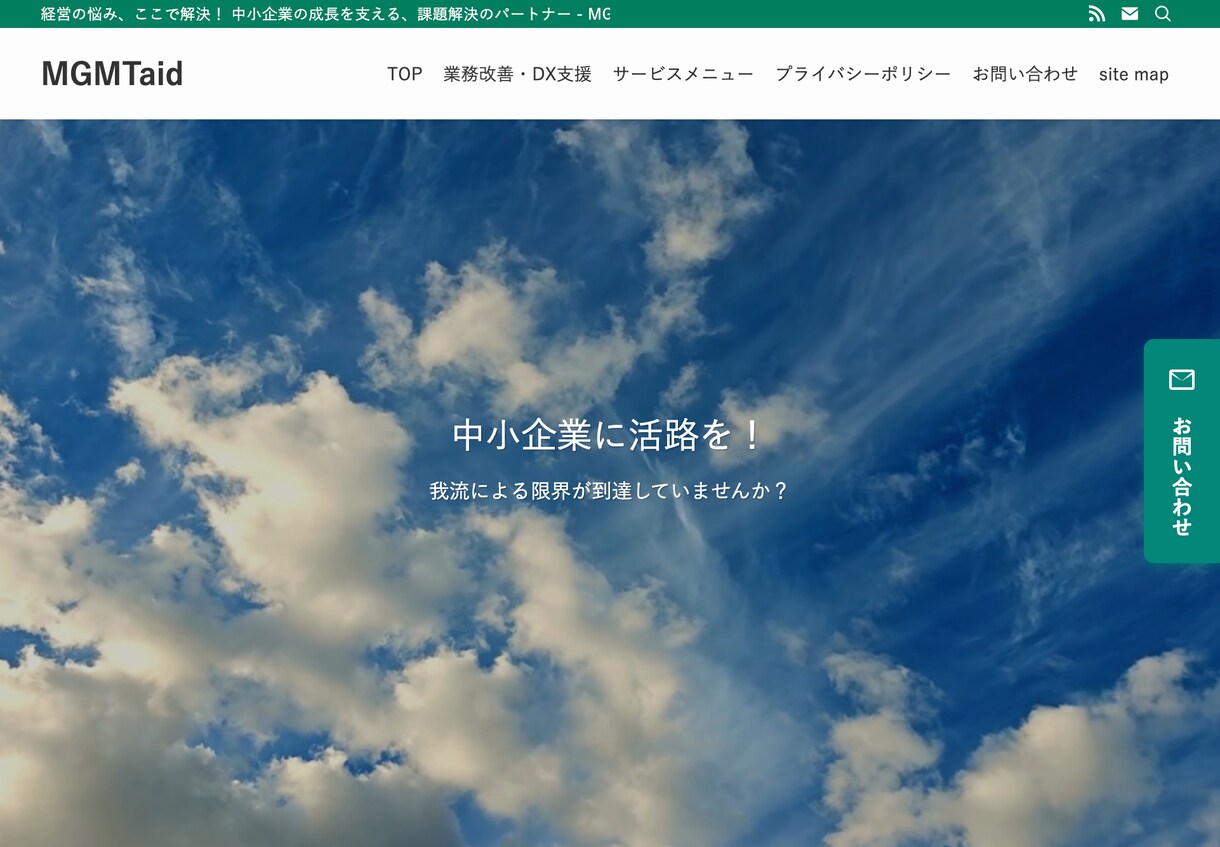Image resolution: width=1220 pixels, height=847 pixels.
Task: Click the MGMTaid site logo
Action: 112,74
